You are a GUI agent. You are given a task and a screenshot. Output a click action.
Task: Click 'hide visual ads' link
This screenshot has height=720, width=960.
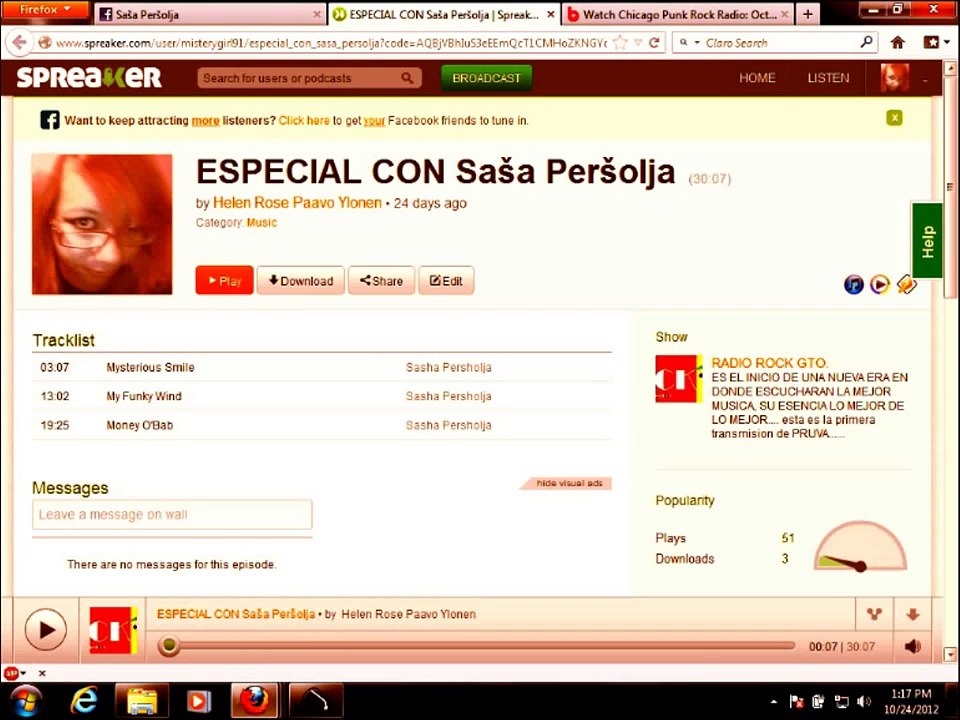[x=569, y=483]
